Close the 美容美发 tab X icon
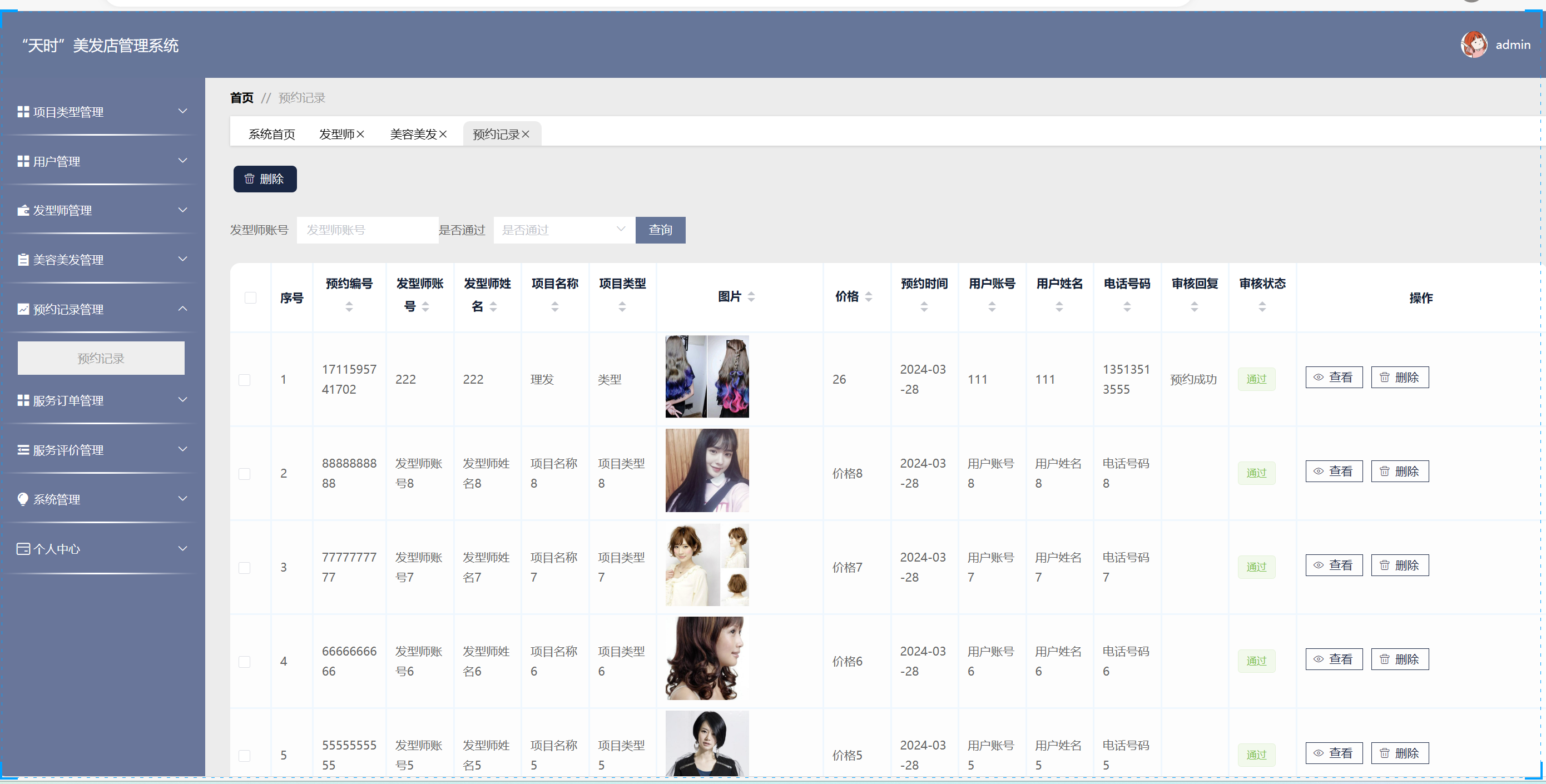 tap(443, 135)
